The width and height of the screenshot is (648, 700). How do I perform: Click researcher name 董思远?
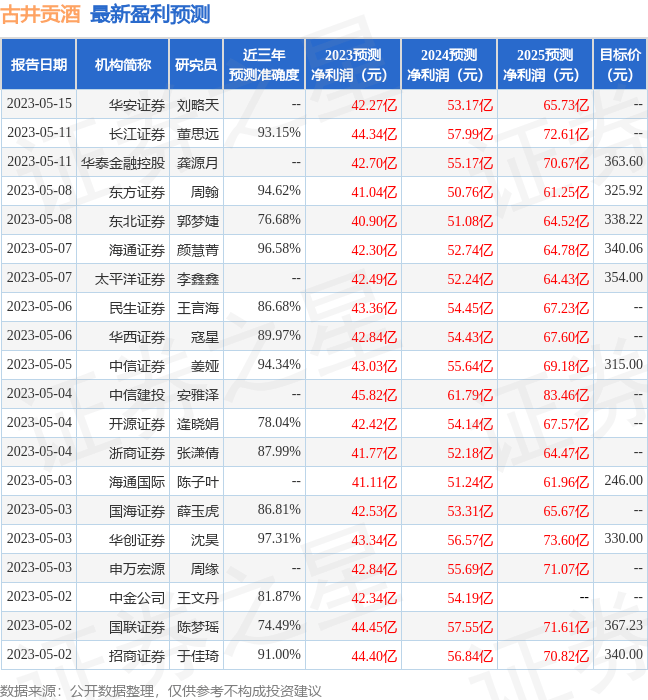coord(198,134)
